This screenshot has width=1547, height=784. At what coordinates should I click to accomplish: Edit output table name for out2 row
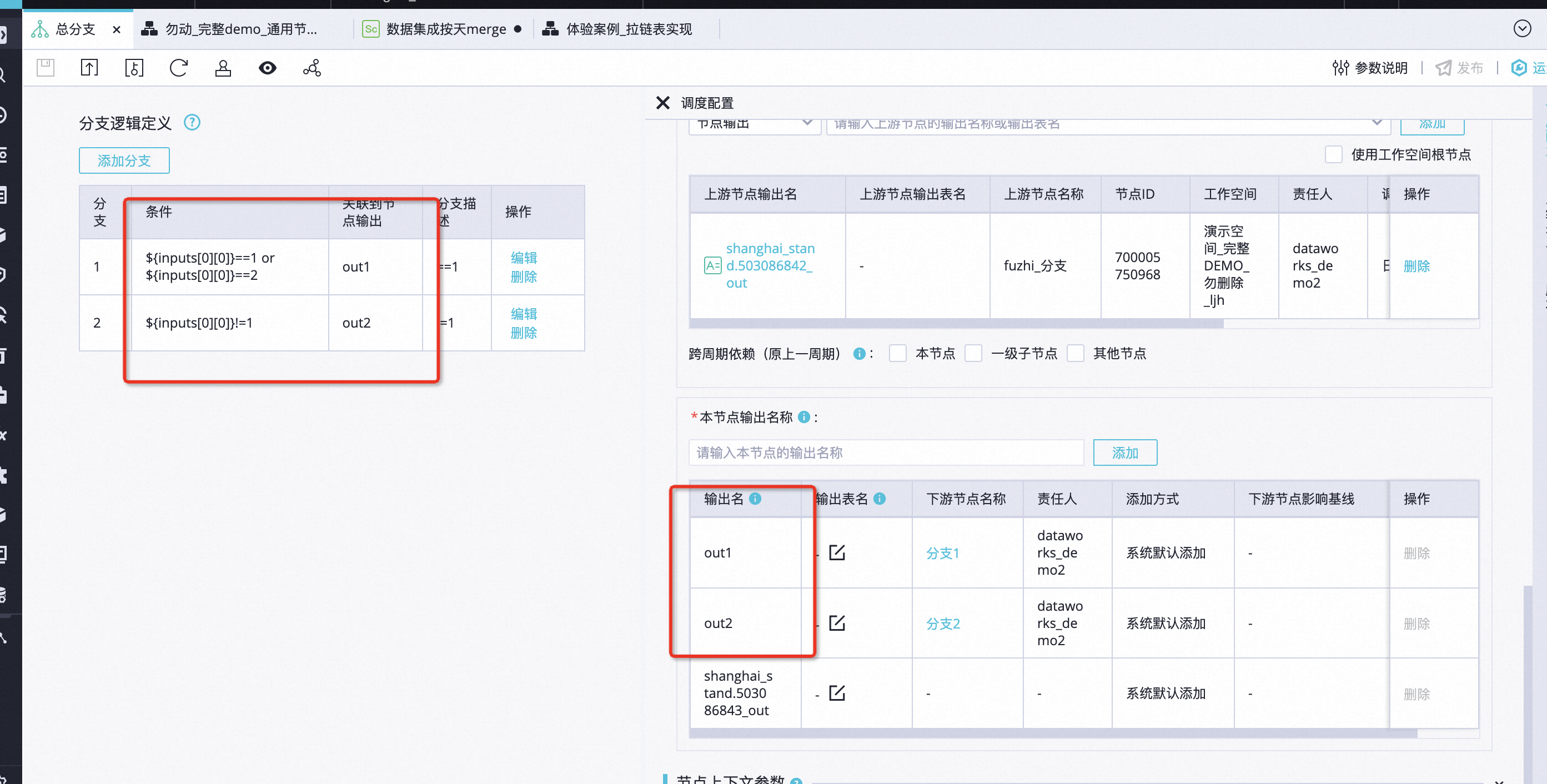(x=837, y=622)
